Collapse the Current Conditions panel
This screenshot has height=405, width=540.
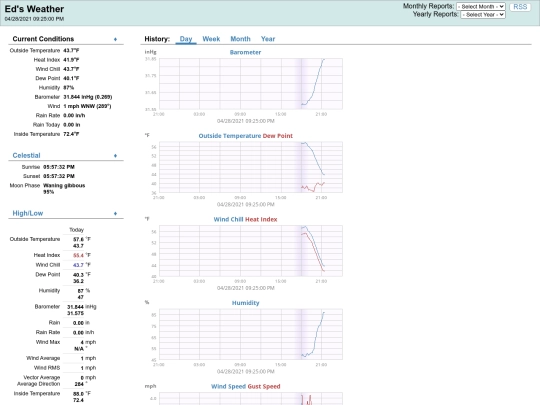coord(115,39)
